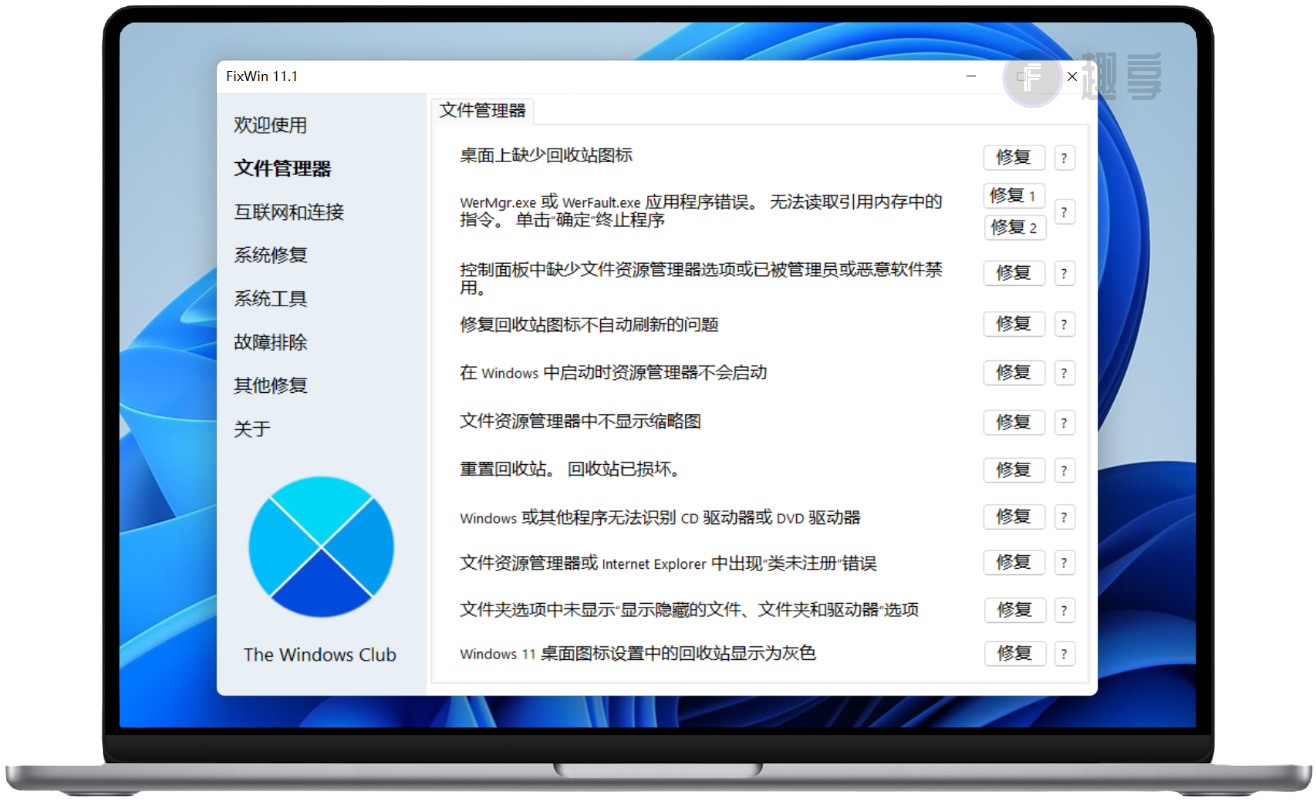1316x802 pixels.
Task: Click 修复 1 for the WerMgr.exe error
Action: point(1014,196)
